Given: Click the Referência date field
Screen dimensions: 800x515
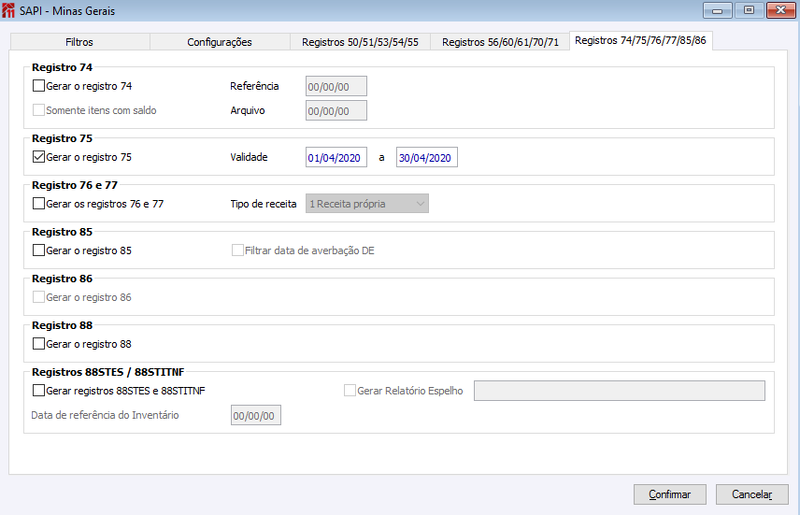Looking at the screenshot, I should (x=336, y=86).
